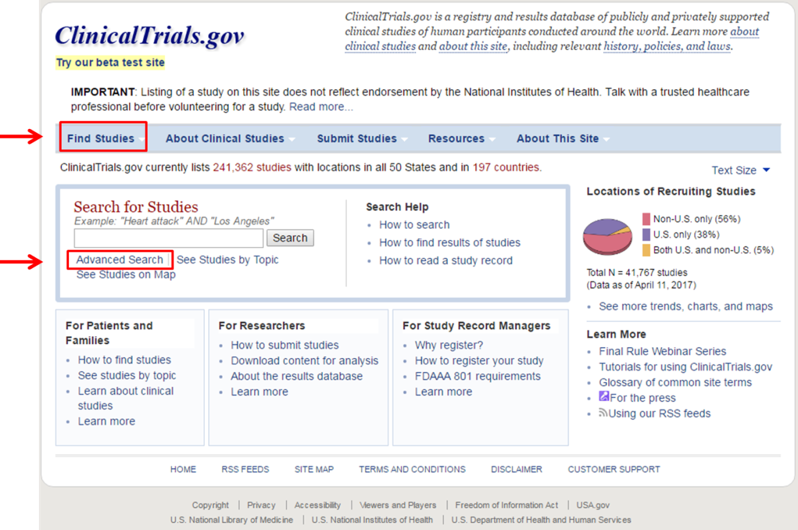This screenshot has width=798, height=530.
Task: Go to HOME footer link
Action: click(x=183, y=469)
